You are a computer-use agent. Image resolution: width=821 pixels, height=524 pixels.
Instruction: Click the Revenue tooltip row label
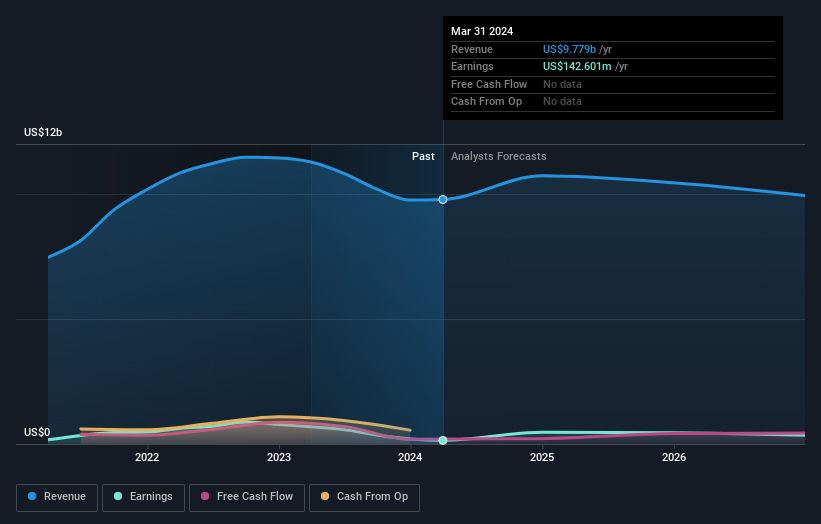(472, 49)
